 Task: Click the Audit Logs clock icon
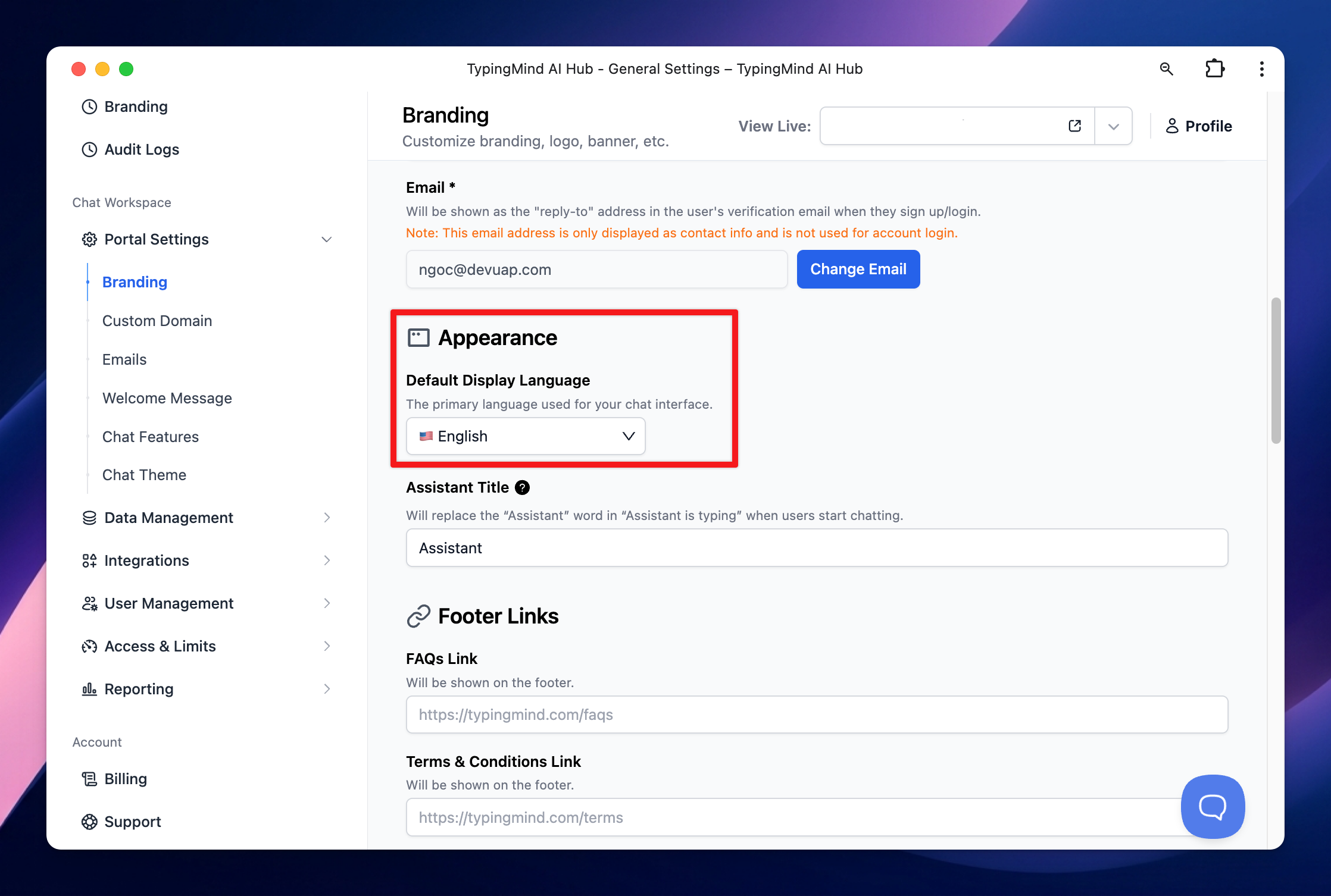89,149
